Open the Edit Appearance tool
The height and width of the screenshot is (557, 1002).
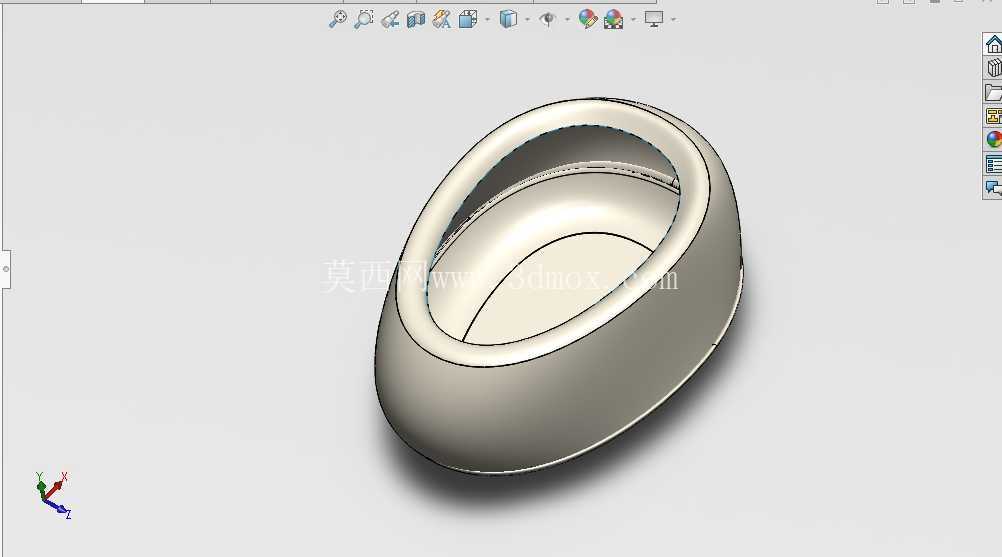click(588, 19)
